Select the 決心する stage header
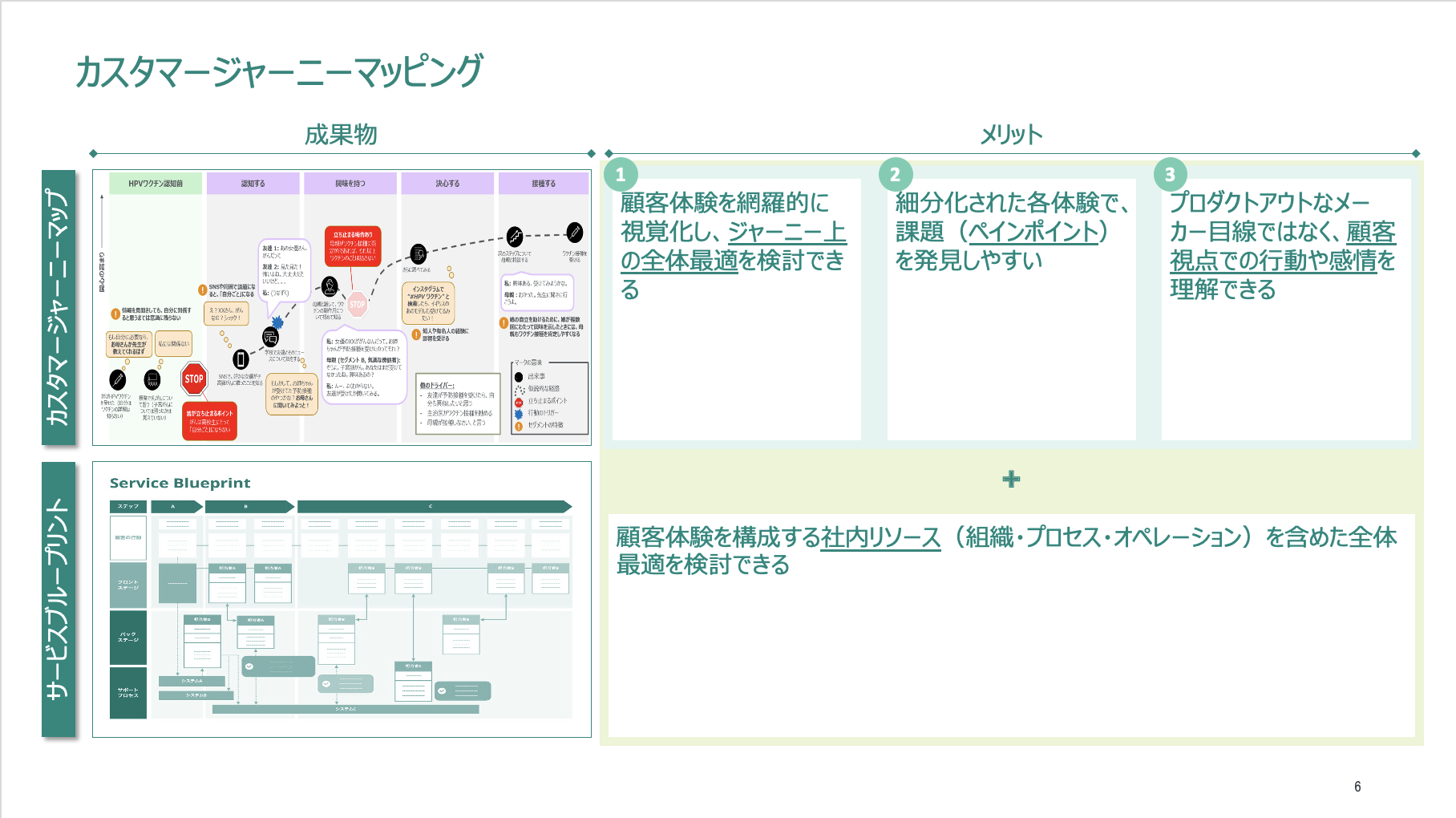Image resolution: width=1456 pixels, height=818 pixels. click(x=447, y=184)
